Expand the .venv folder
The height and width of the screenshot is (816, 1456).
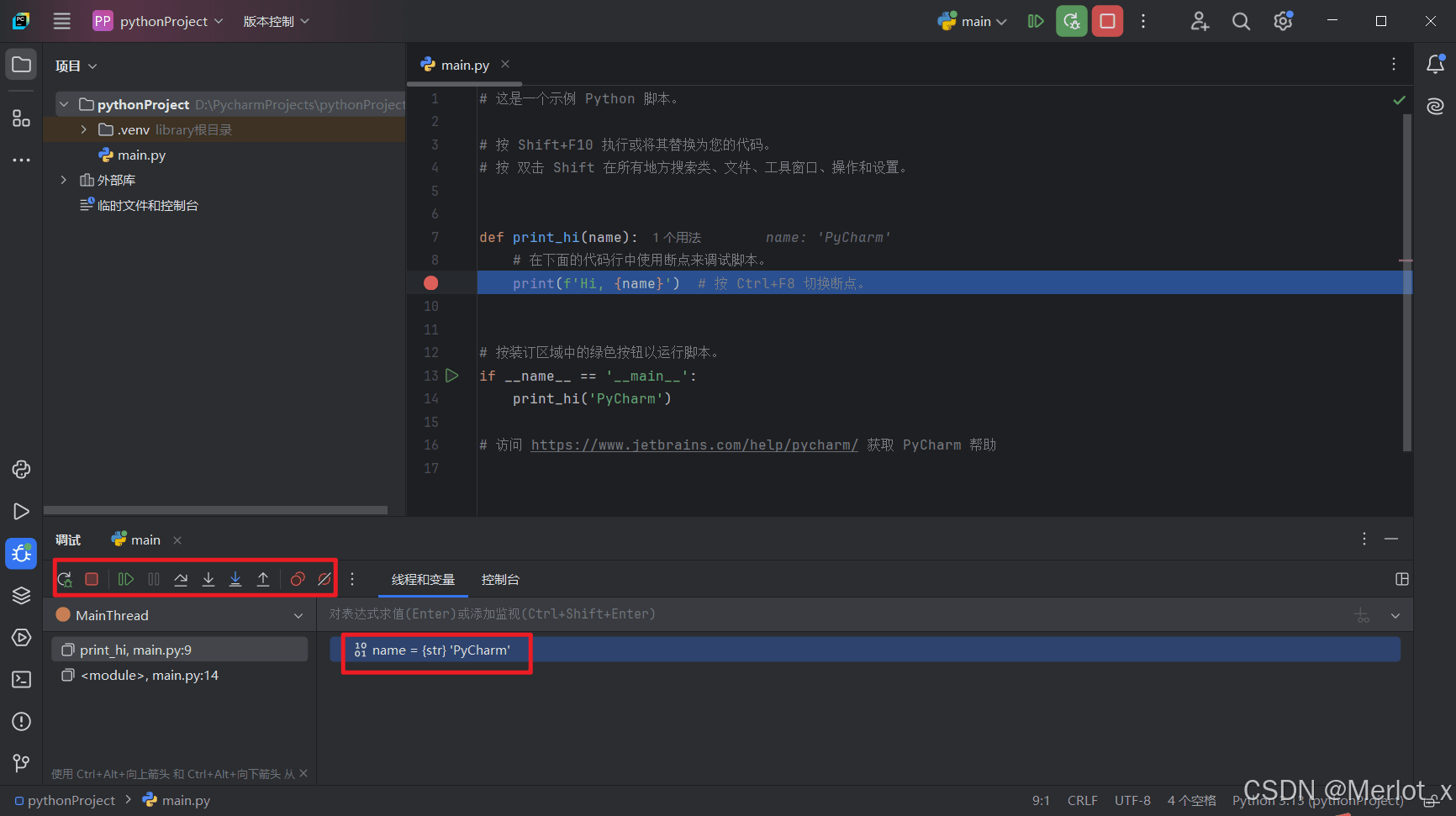pyautogui.click(x=84, y=129)
